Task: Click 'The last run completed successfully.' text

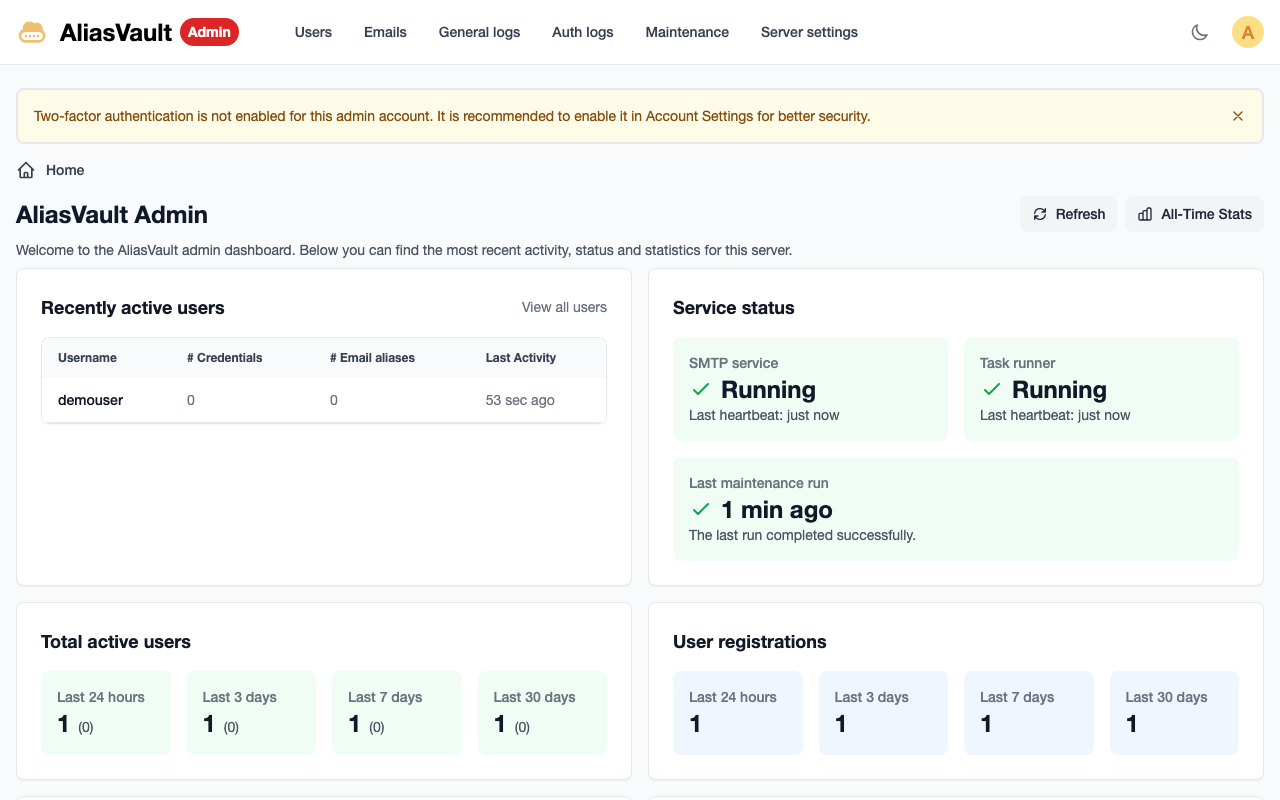Action: (x=802, y=535)
